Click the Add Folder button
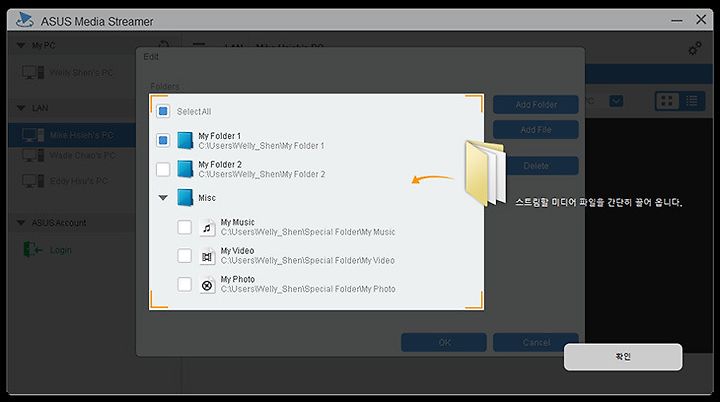Viewport: 720px width, 402px height. point(536,105)
